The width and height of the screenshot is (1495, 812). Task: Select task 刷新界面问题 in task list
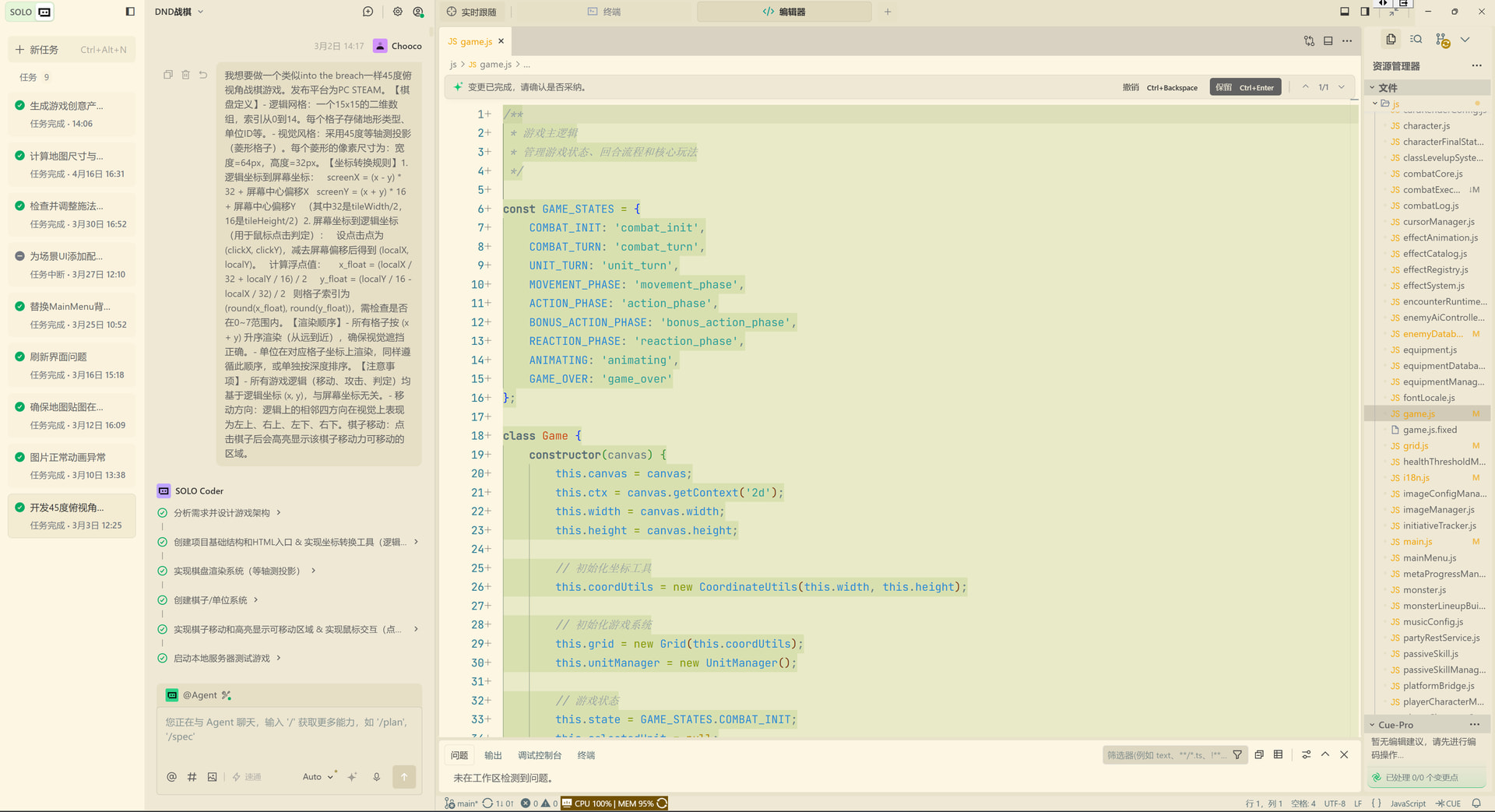tap(72, 365)
